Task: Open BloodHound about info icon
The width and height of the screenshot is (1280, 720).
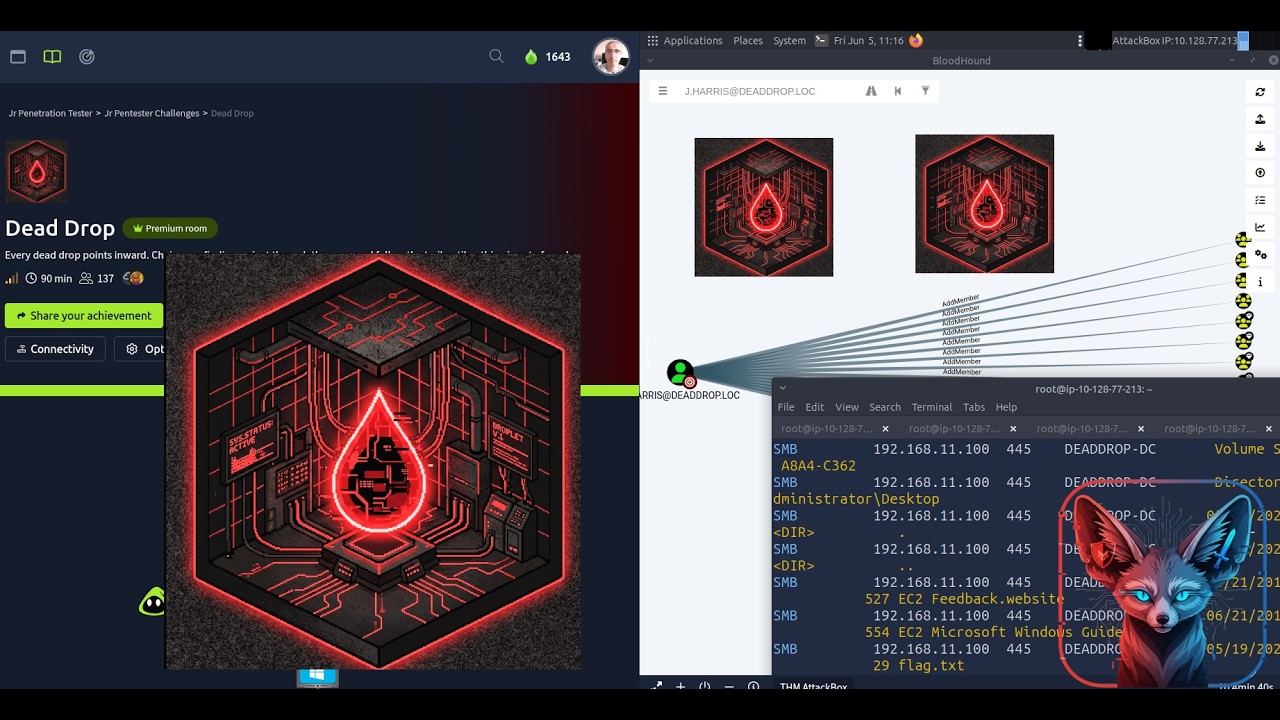Action: point(1260,282)
